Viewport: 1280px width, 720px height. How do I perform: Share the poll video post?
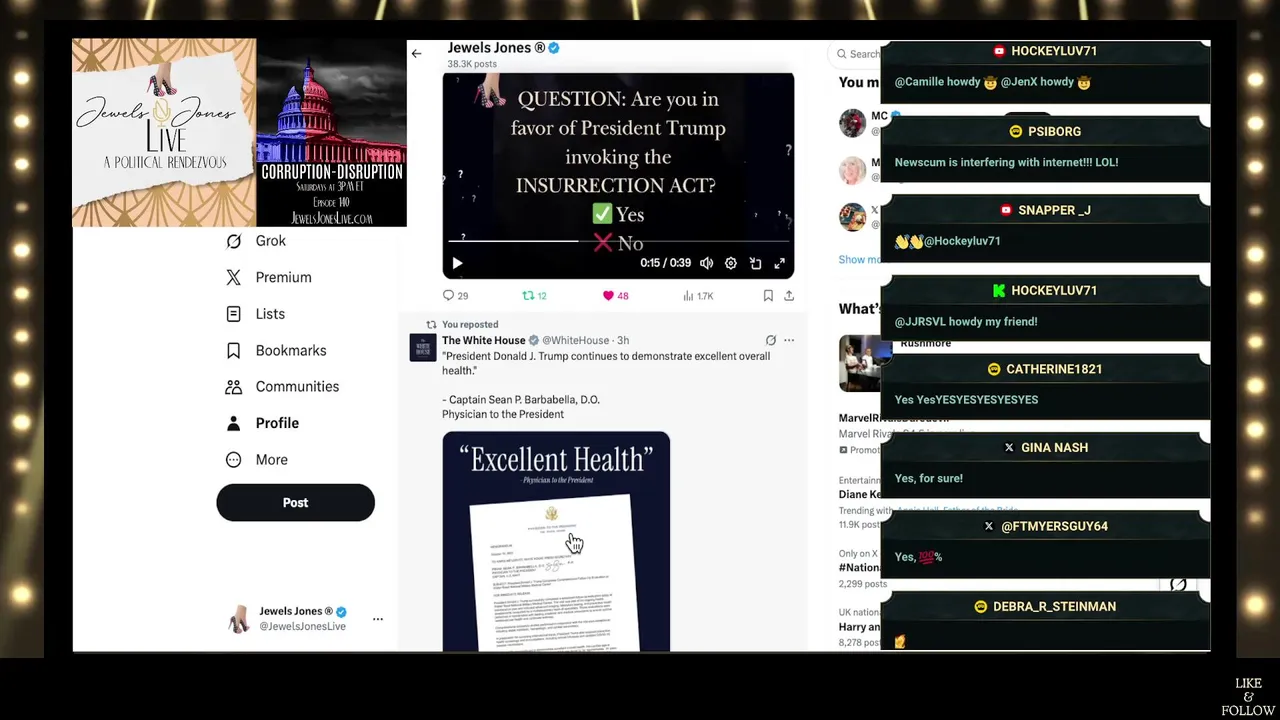(x=789, y=296)
